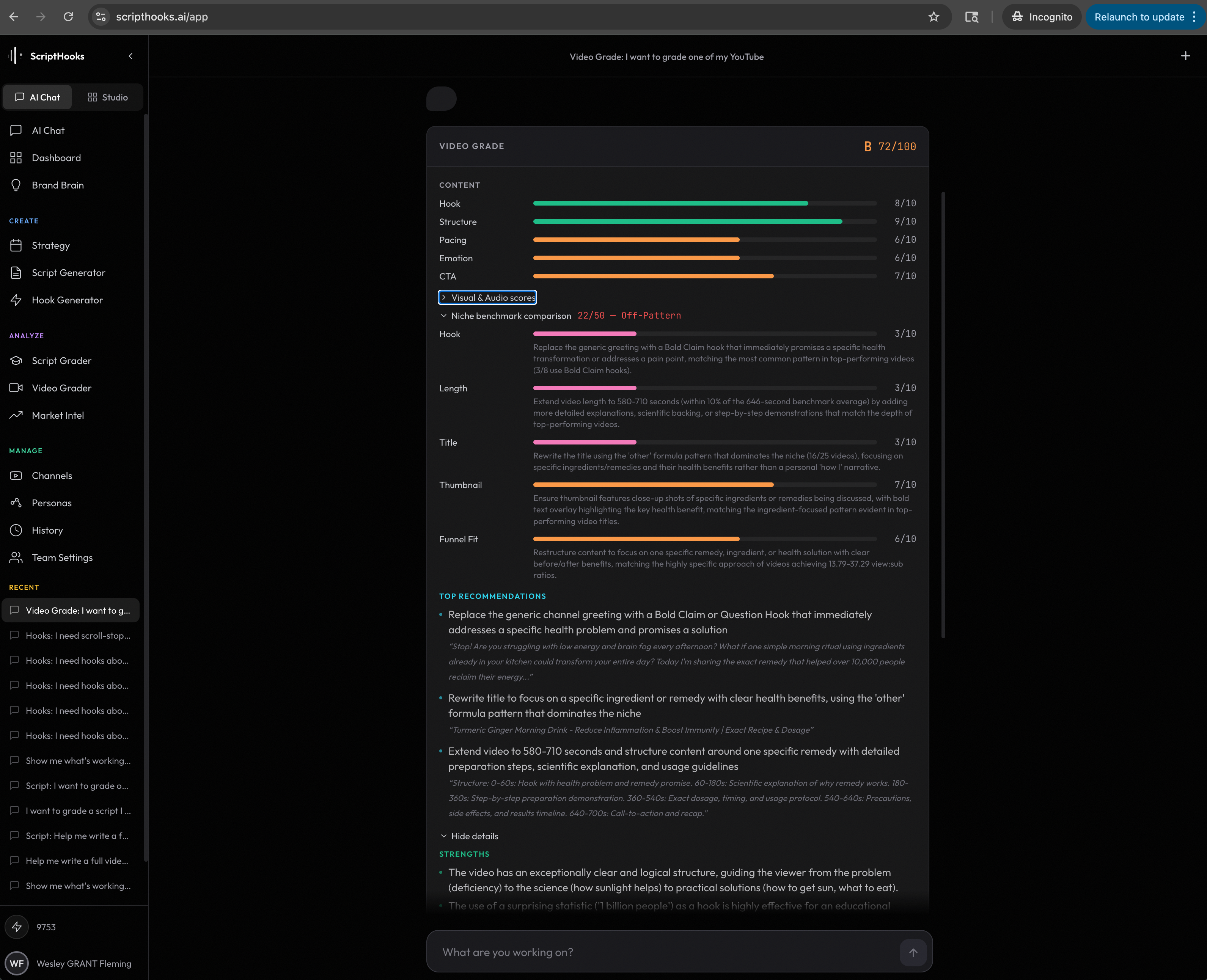The height and width of the screenshot is (980, 1207).
Task: Switch to Studio mode
Action: point(108,97)
